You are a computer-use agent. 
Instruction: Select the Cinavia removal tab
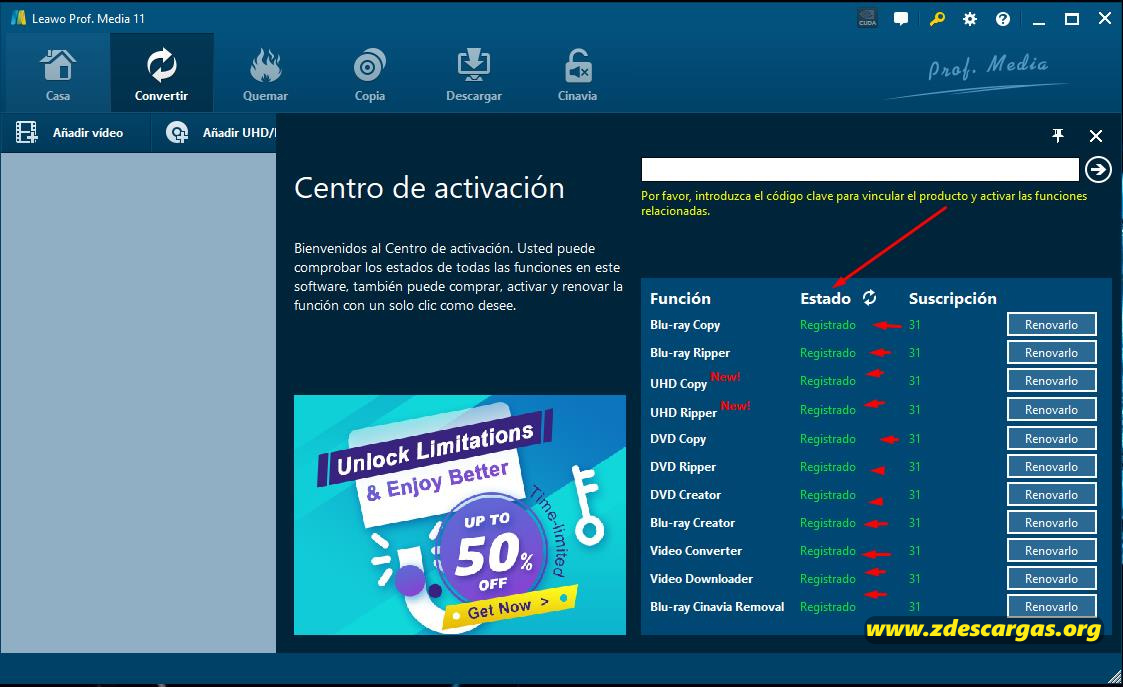pos(577,74)
